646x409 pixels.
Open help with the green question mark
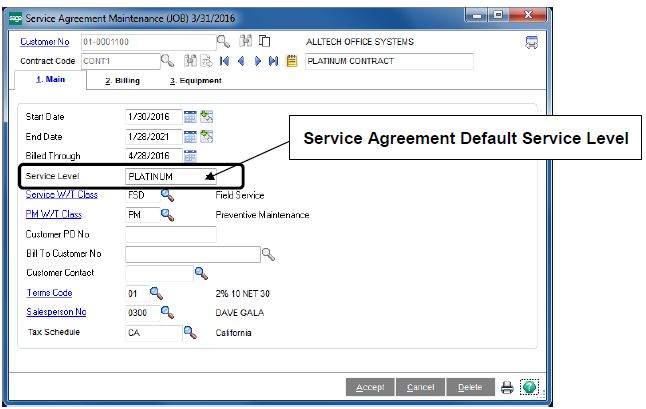click(x=529, y=387)
